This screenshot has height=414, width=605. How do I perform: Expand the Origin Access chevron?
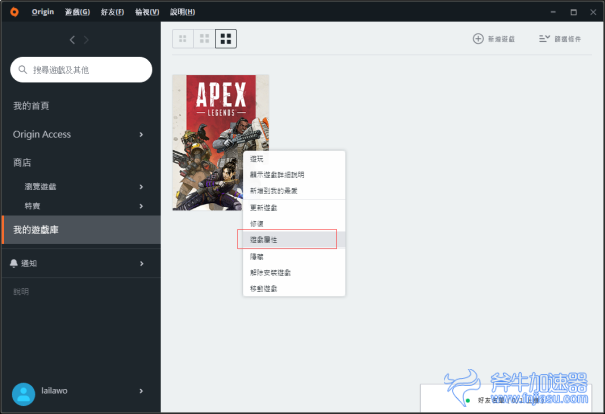(x=141, y=134)
